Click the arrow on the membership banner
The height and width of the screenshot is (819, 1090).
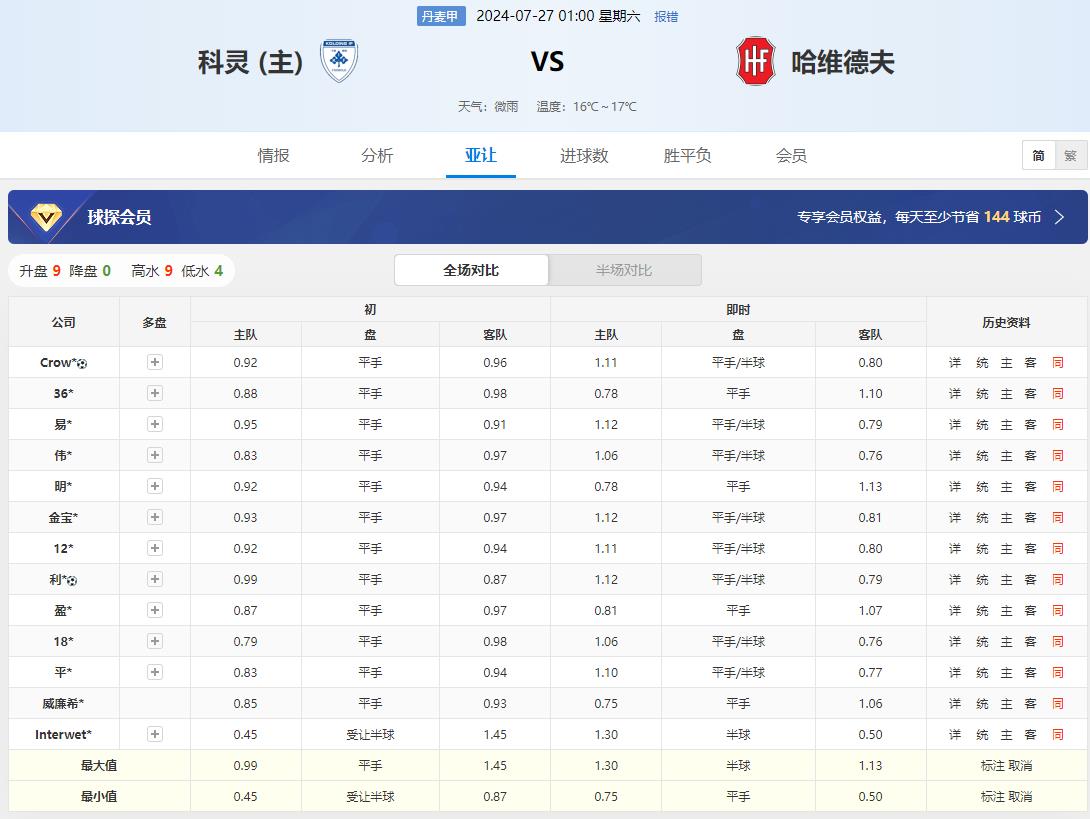pyautogui.click(x=1060, y=217)
